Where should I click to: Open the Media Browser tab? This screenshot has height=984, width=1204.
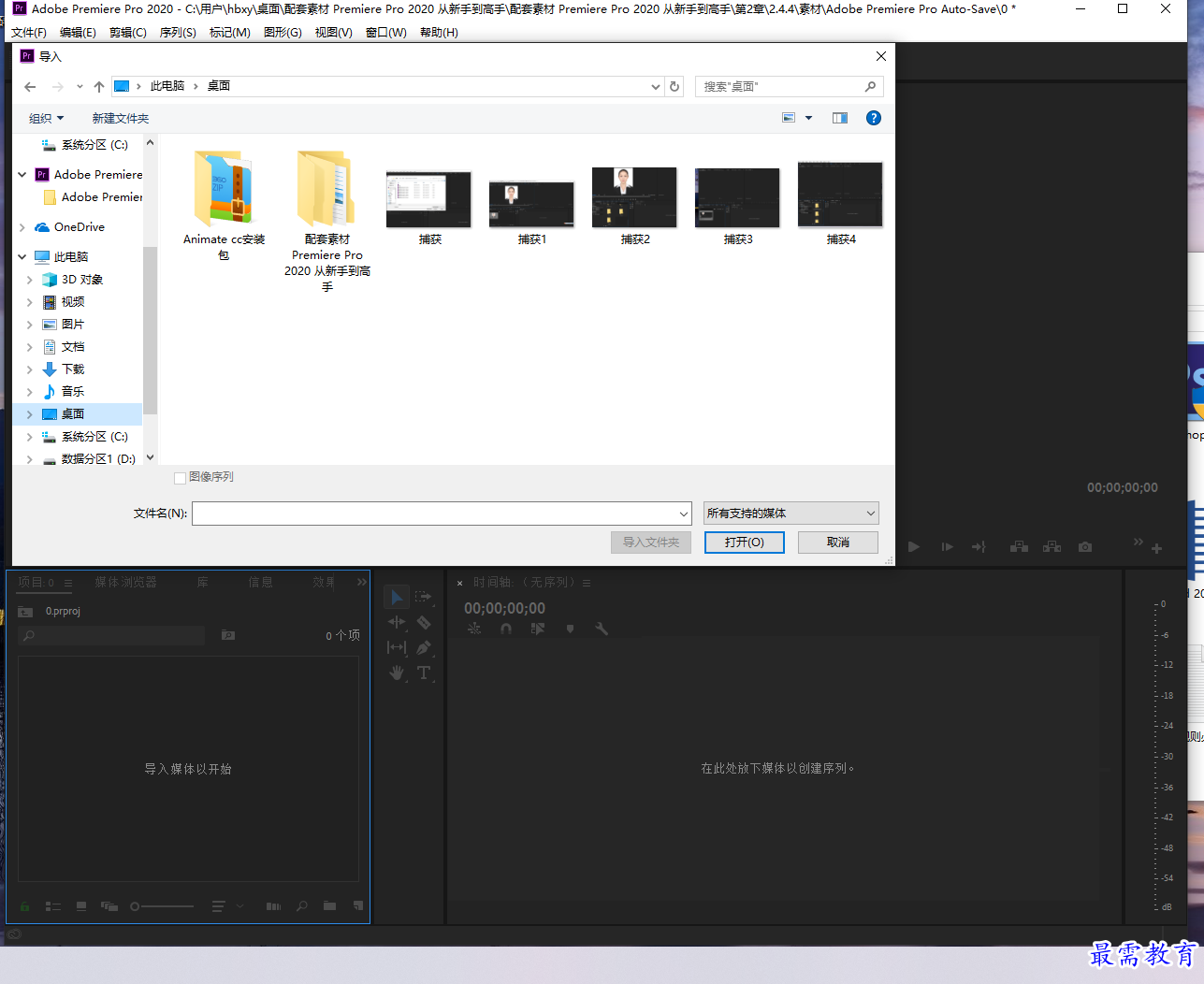125,582
